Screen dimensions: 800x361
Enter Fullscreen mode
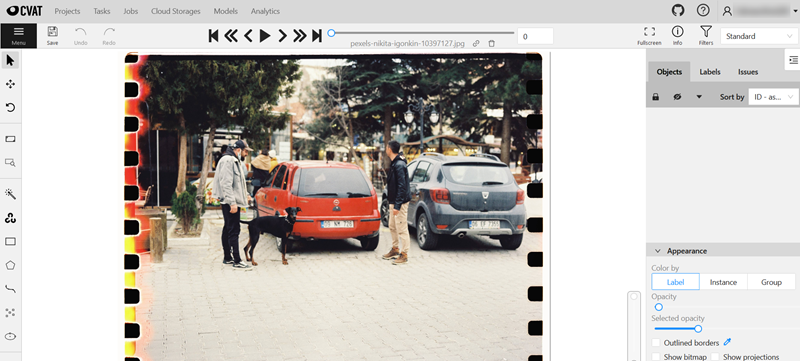(x=649, y=36)
